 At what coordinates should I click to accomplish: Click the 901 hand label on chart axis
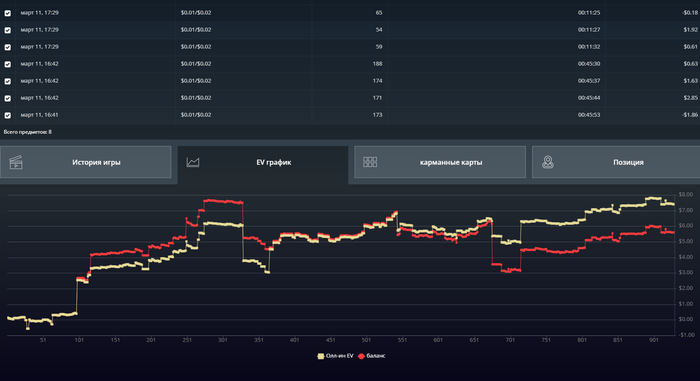coord(654,340)
